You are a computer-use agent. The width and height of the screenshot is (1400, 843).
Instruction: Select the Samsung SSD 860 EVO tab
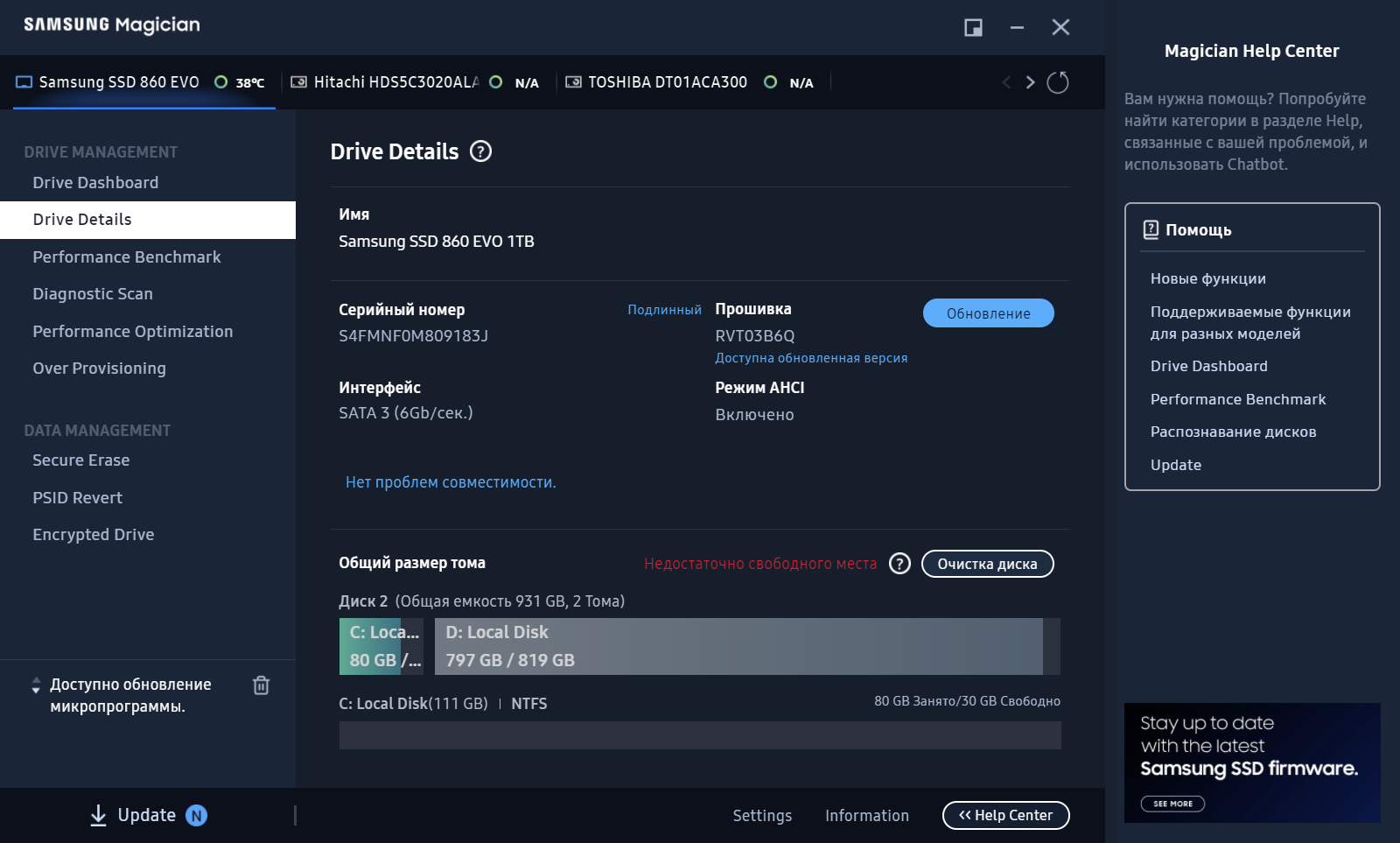[144, 82]
